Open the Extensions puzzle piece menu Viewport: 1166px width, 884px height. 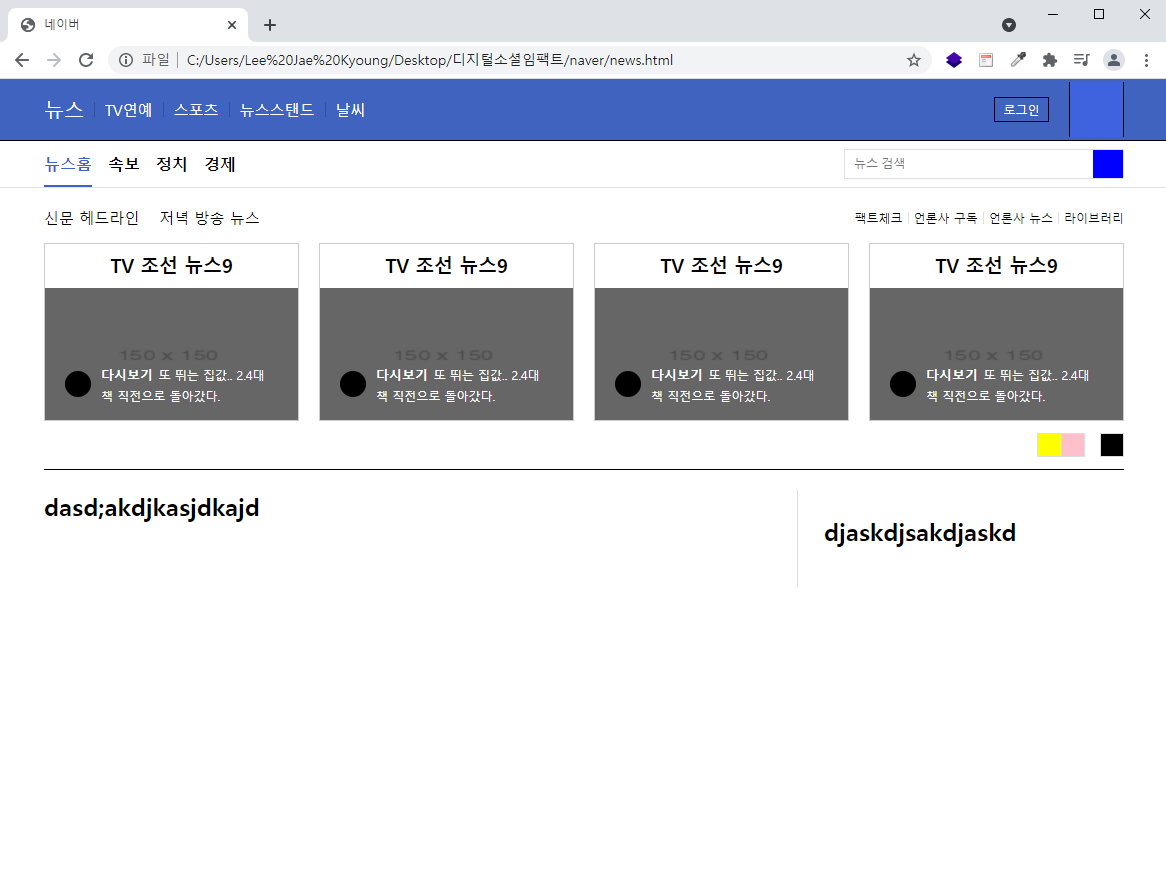(1049, 60)
